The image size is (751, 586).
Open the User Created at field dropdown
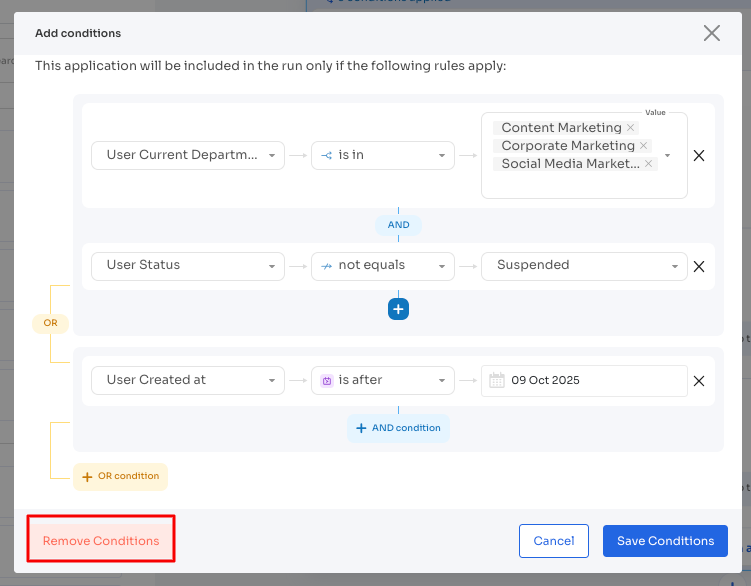click(188, 380)
